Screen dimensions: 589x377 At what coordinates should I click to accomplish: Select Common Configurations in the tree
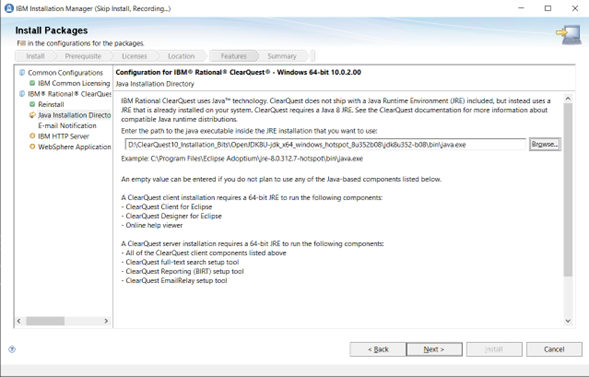[x=65, y=72]
